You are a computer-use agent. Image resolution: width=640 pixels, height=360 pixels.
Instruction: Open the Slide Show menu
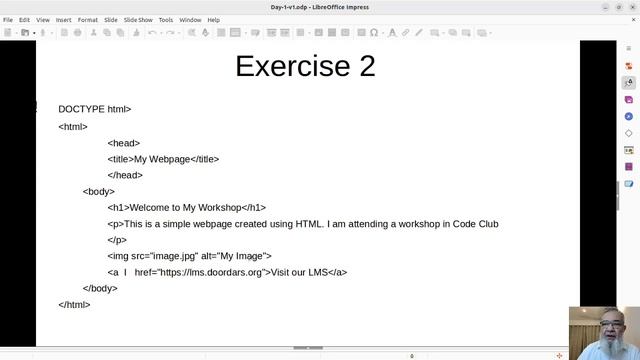(138, 20)
